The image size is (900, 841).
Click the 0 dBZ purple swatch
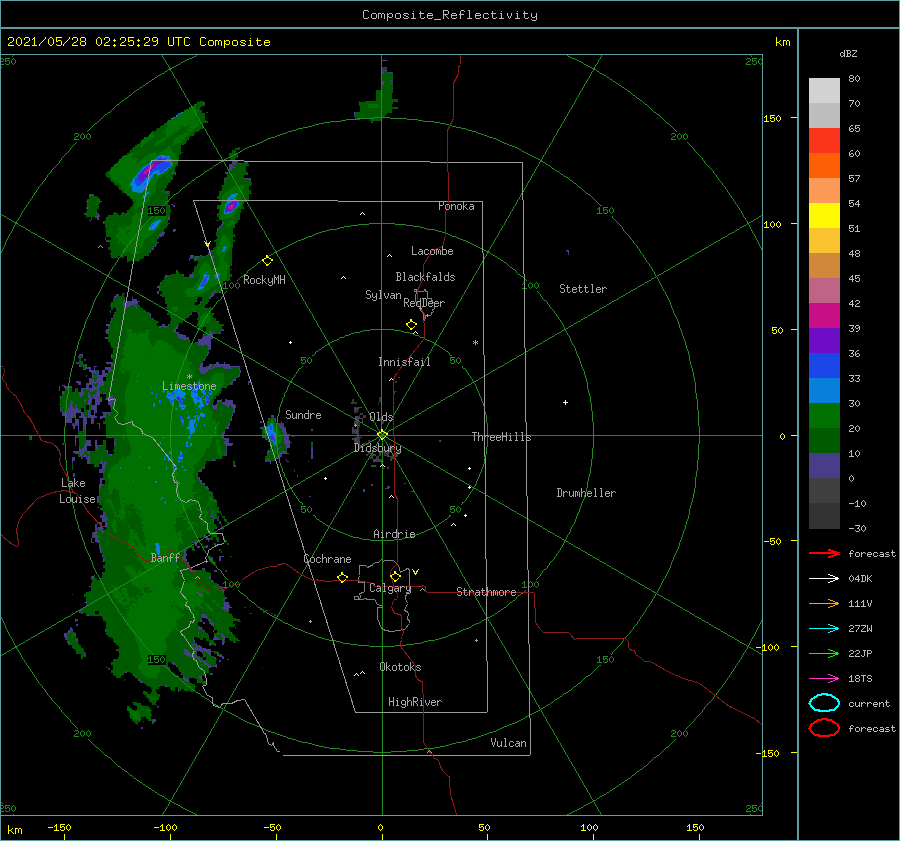[824, 466]
